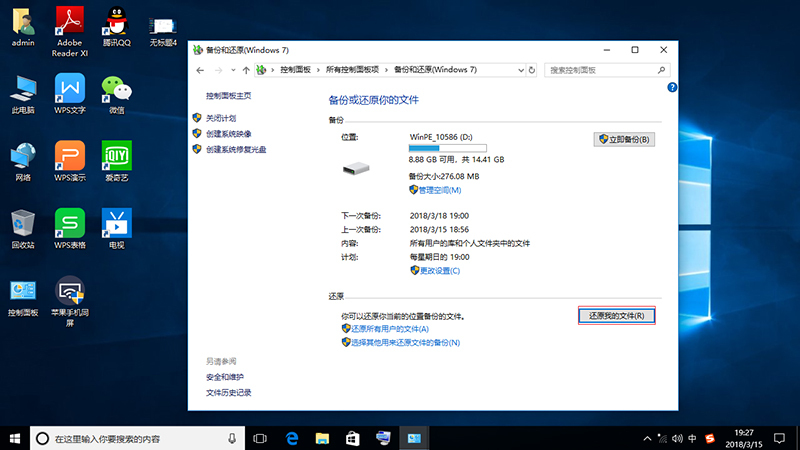Open Microsoft Edge from the taskbar
This screenshot has width=800, height=450.
pyautogui.click(x=291, y=438)
